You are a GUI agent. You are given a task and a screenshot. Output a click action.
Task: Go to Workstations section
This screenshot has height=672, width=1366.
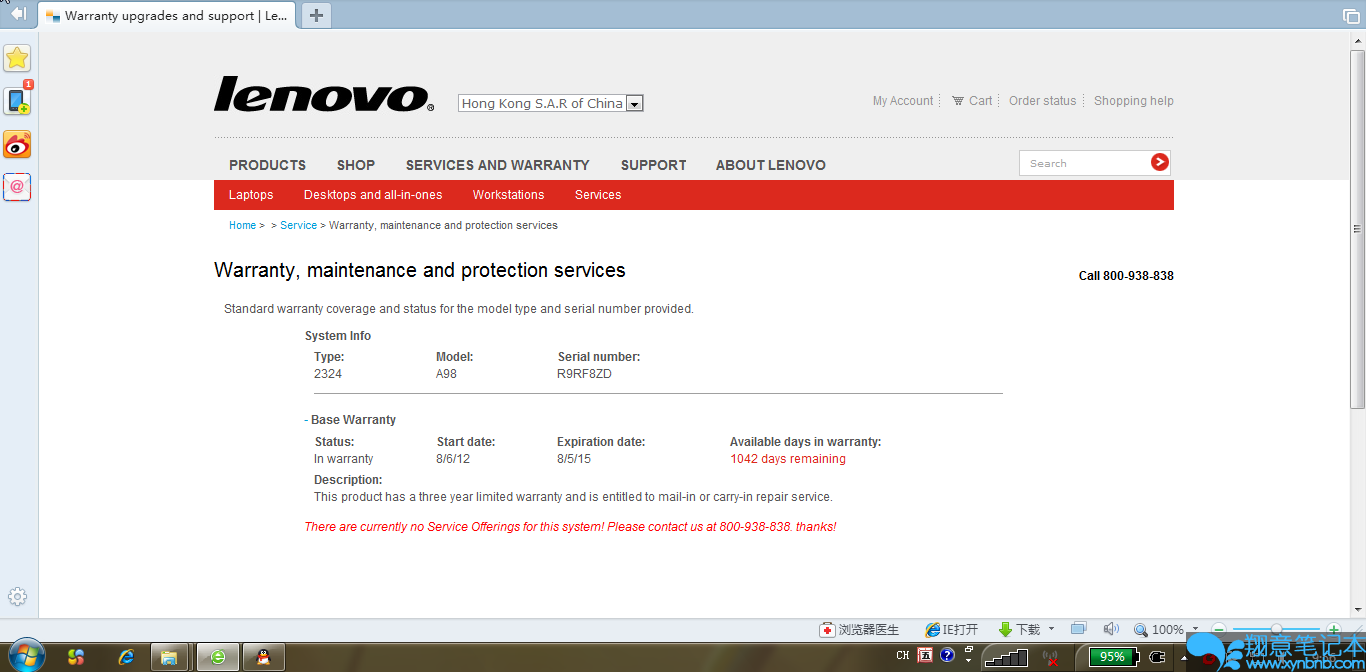(508, 195)
